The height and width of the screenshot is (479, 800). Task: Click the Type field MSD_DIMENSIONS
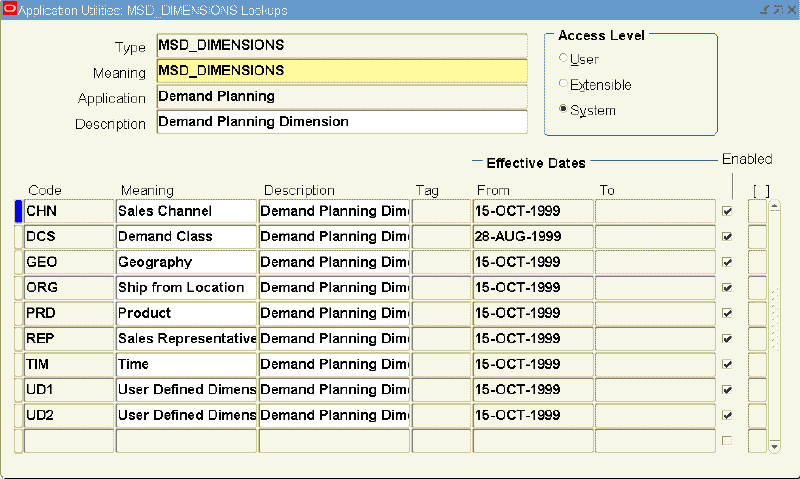coord(342,45)
